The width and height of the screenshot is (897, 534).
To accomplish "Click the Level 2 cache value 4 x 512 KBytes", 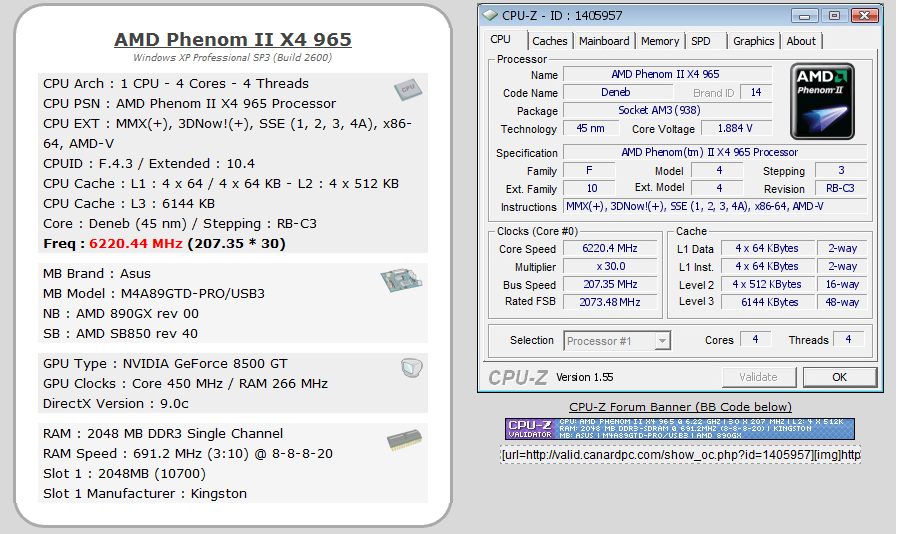I will (x=767, y=284).
